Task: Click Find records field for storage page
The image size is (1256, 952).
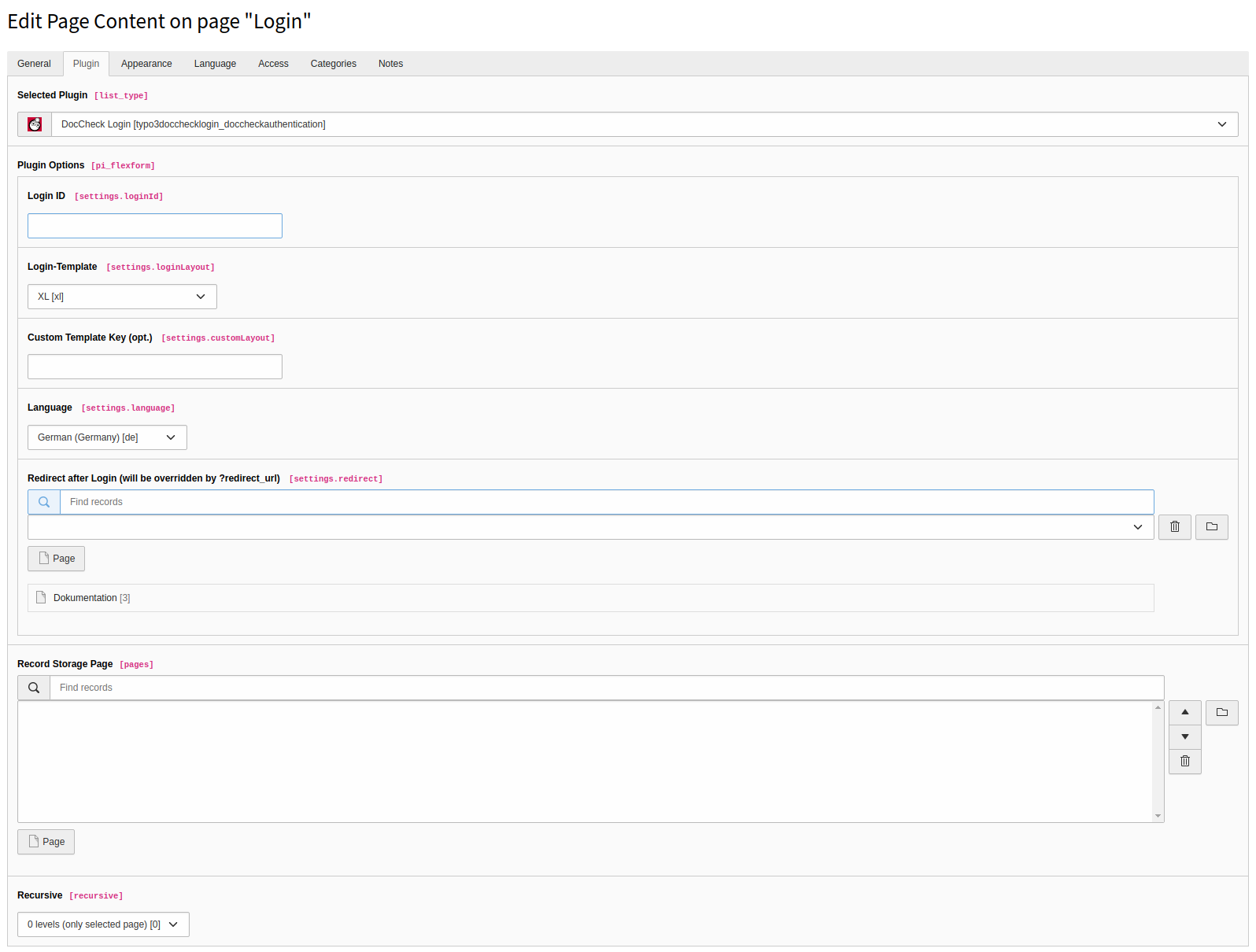Action: pyautogui.click(x=607, y=688)
